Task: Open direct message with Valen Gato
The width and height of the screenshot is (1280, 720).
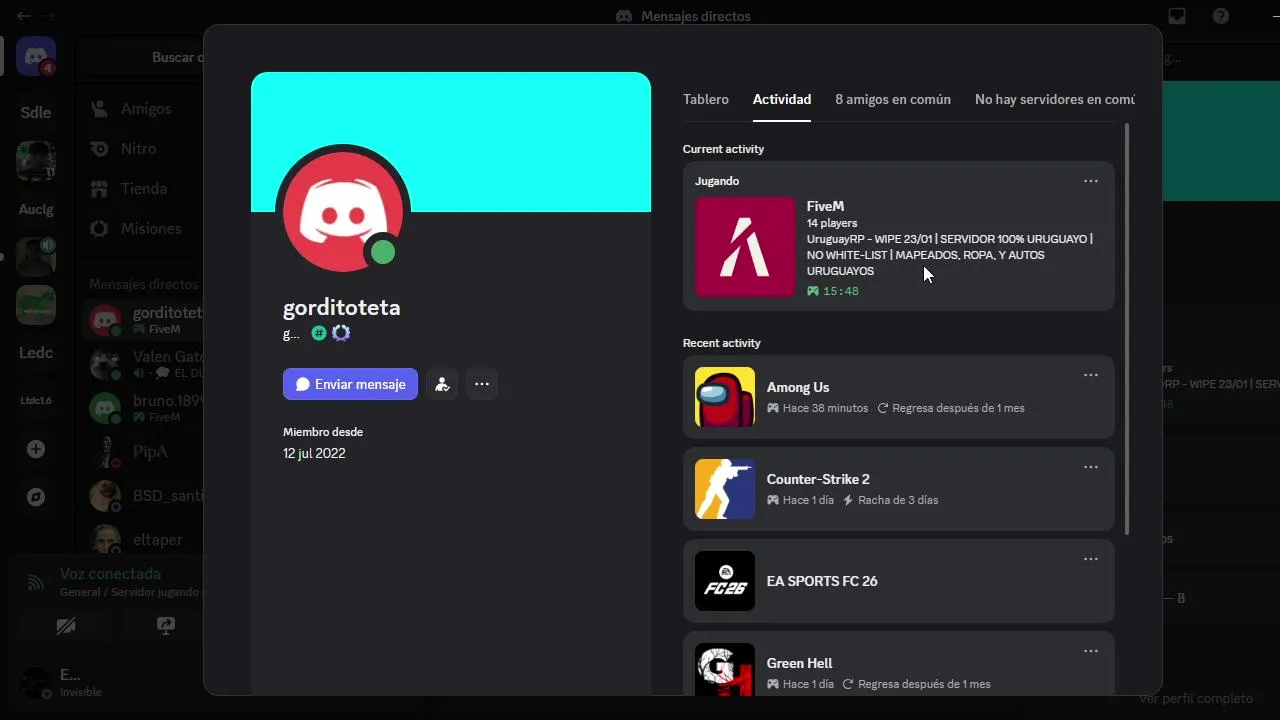Action: click(143, 364)
